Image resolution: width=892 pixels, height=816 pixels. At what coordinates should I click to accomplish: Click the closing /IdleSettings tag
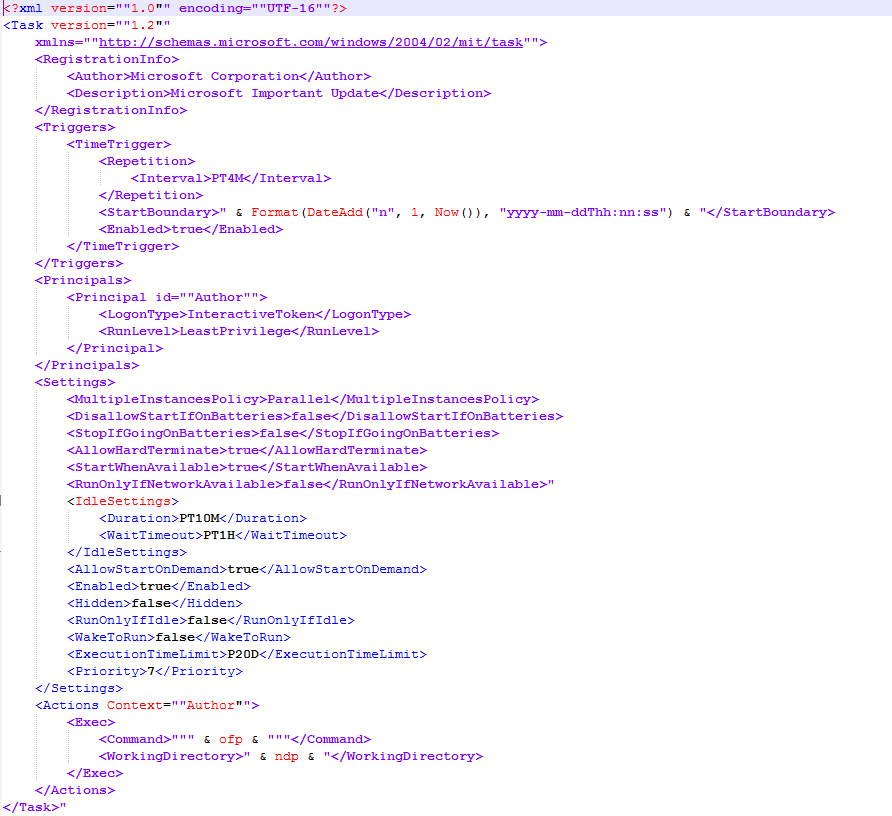[x=127, y=553]
